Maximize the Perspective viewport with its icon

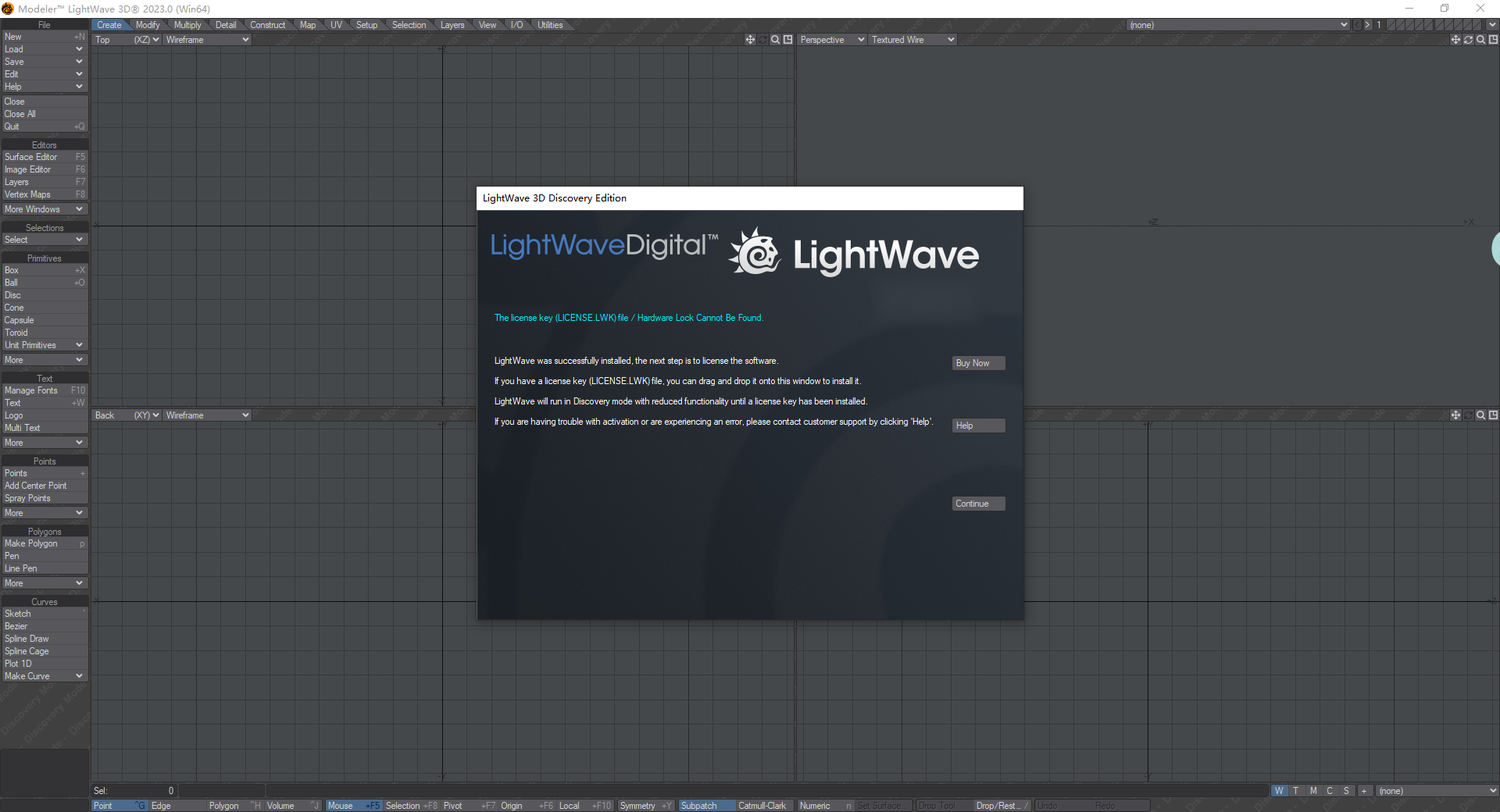[x=1493, y=40]
